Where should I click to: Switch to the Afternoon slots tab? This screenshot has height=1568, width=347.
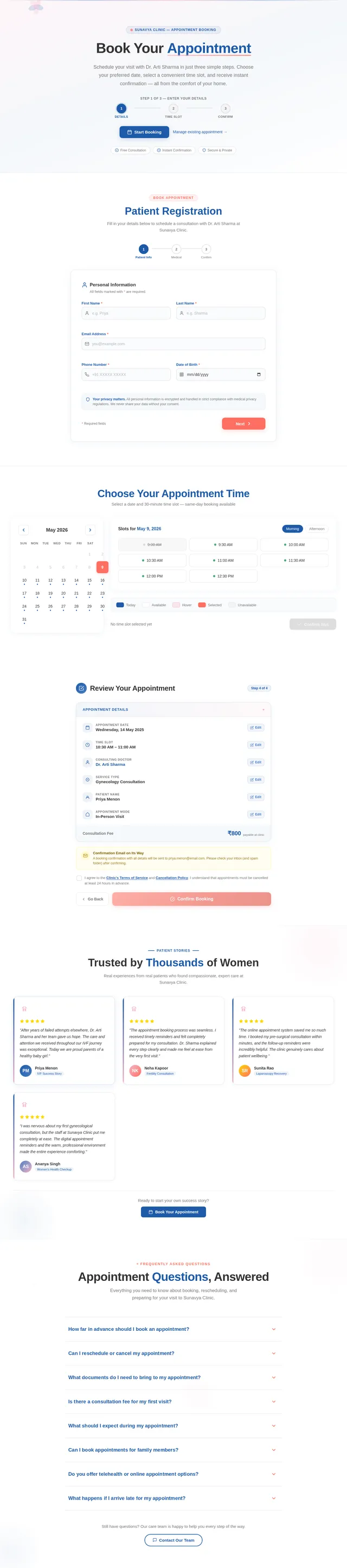317,529
